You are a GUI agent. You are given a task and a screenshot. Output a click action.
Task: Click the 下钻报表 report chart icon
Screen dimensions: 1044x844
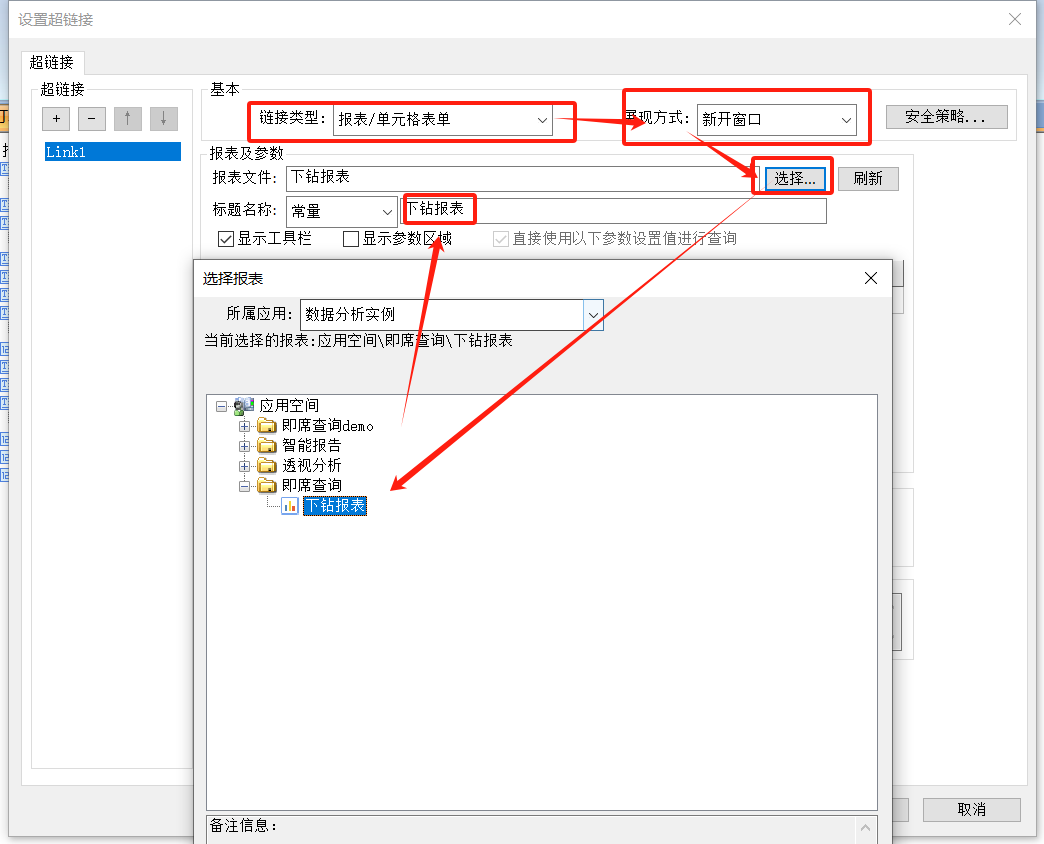290,506
